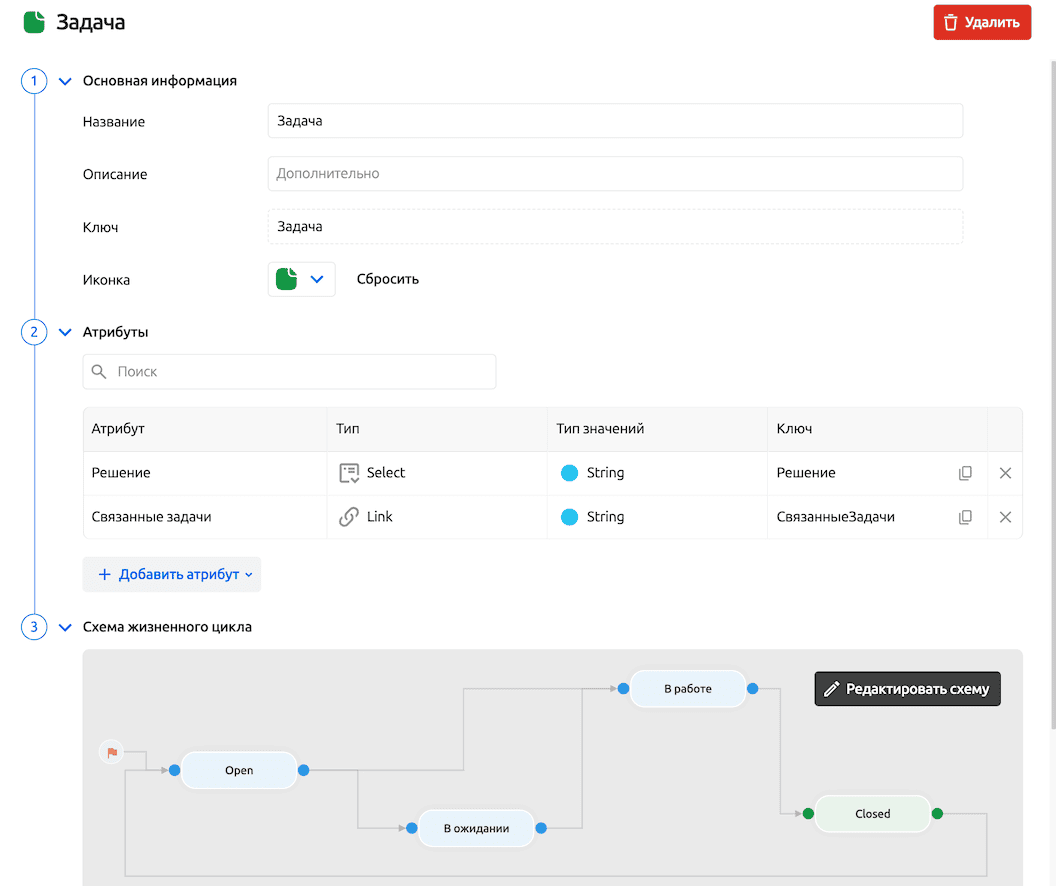Click the orange start flag node
This screenshot has width=1056, height=886.
click(x=112, y=752)
